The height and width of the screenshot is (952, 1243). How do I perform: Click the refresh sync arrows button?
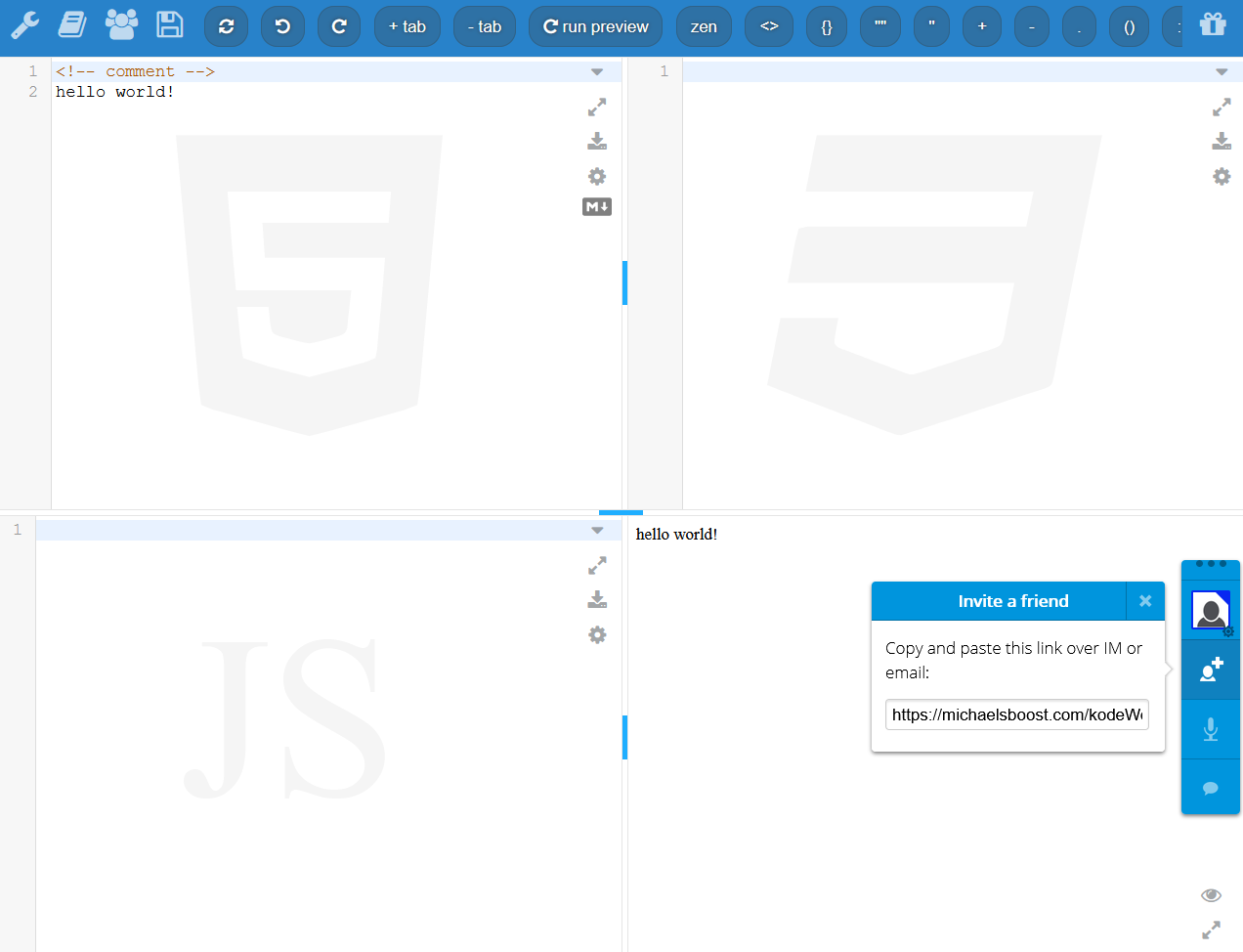(x=227, y=26)
